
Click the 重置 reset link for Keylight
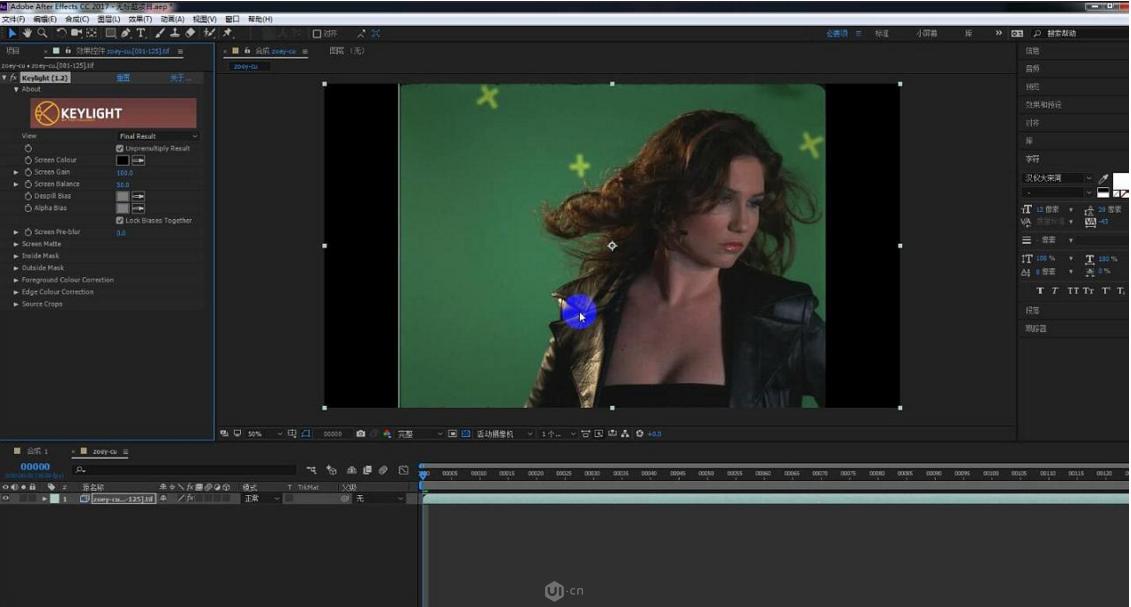[123, 78]
